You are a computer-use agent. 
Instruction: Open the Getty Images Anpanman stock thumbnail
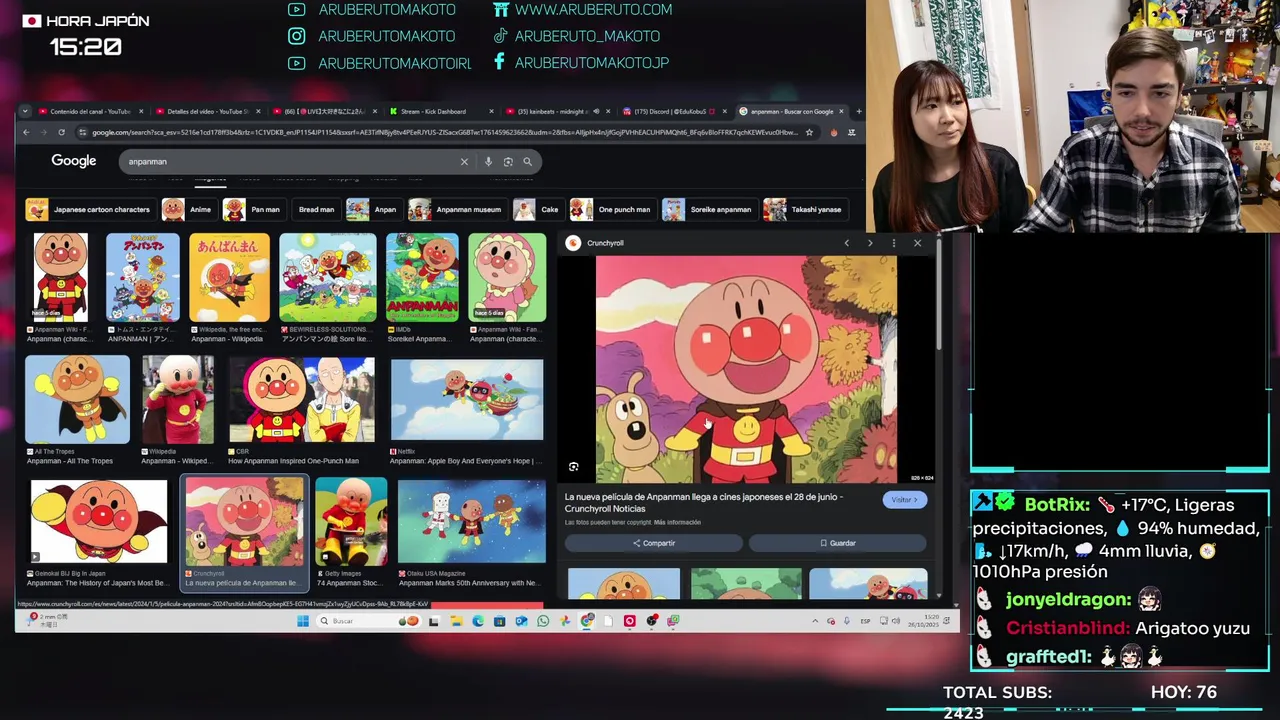[x=351, y=522]
